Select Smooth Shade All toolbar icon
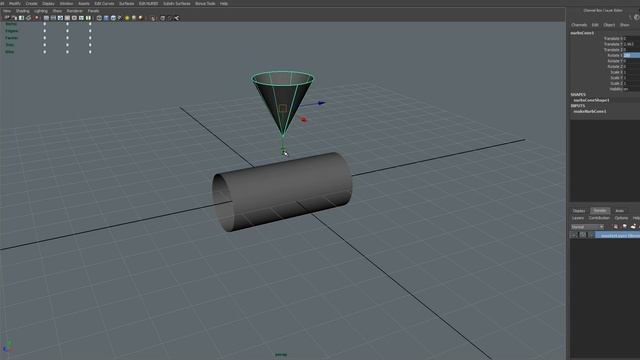The width and height of the screenshot is (640, 360). 106,18
